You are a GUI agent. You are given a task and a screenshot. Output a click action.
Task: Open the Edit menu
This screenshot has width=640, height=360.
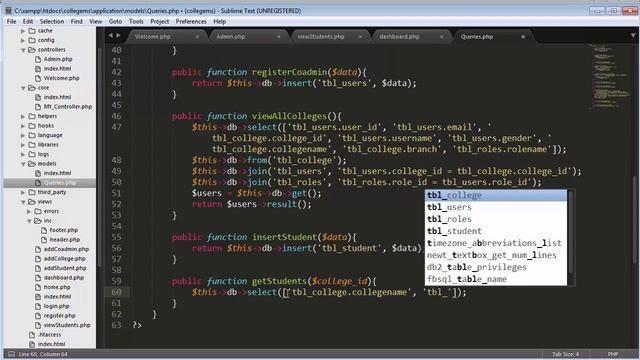pyautogui.click(x=28, y=21)
